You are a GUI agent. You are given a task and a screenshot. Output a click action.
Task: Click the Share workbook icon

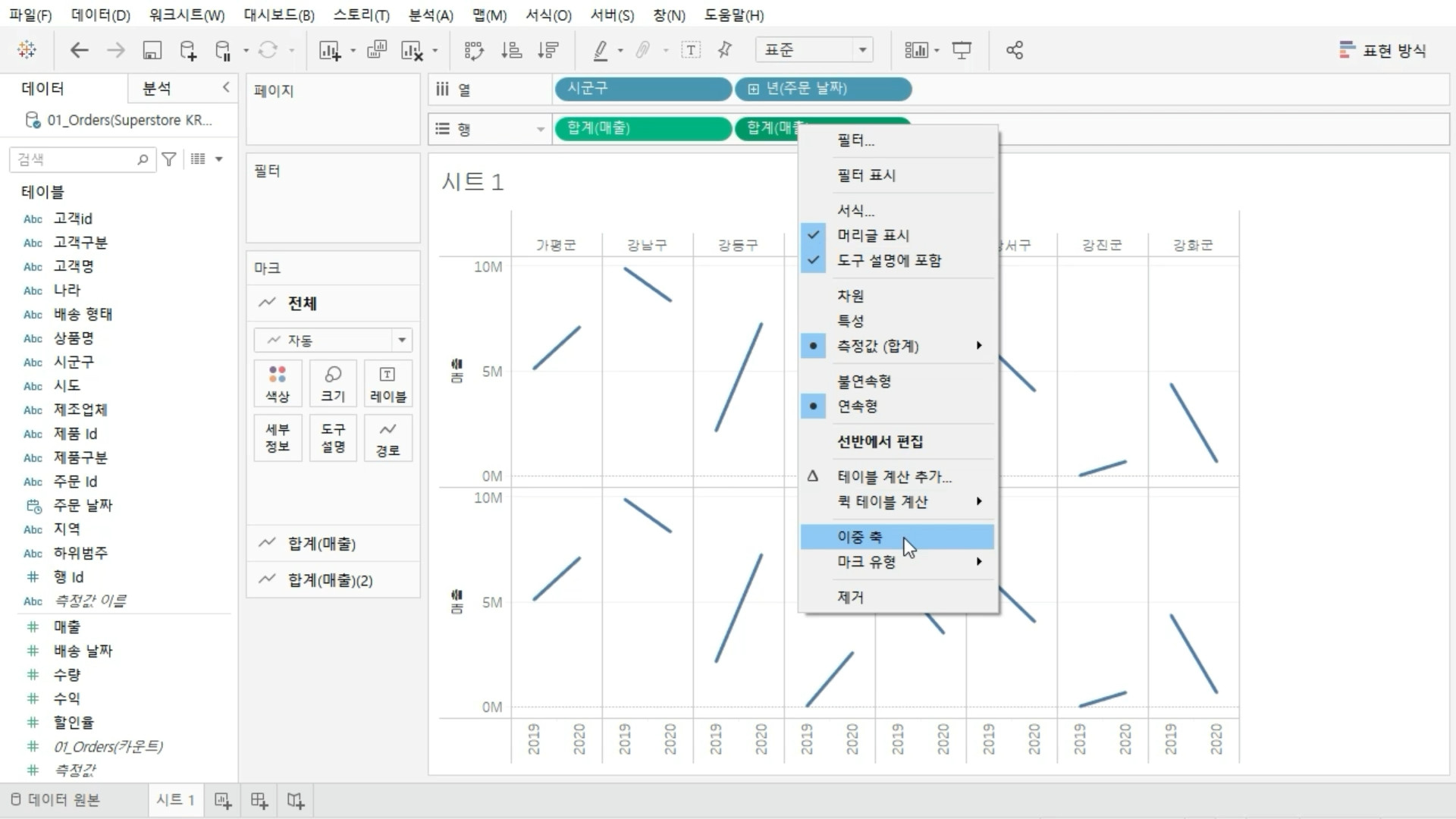[1015, 51]
